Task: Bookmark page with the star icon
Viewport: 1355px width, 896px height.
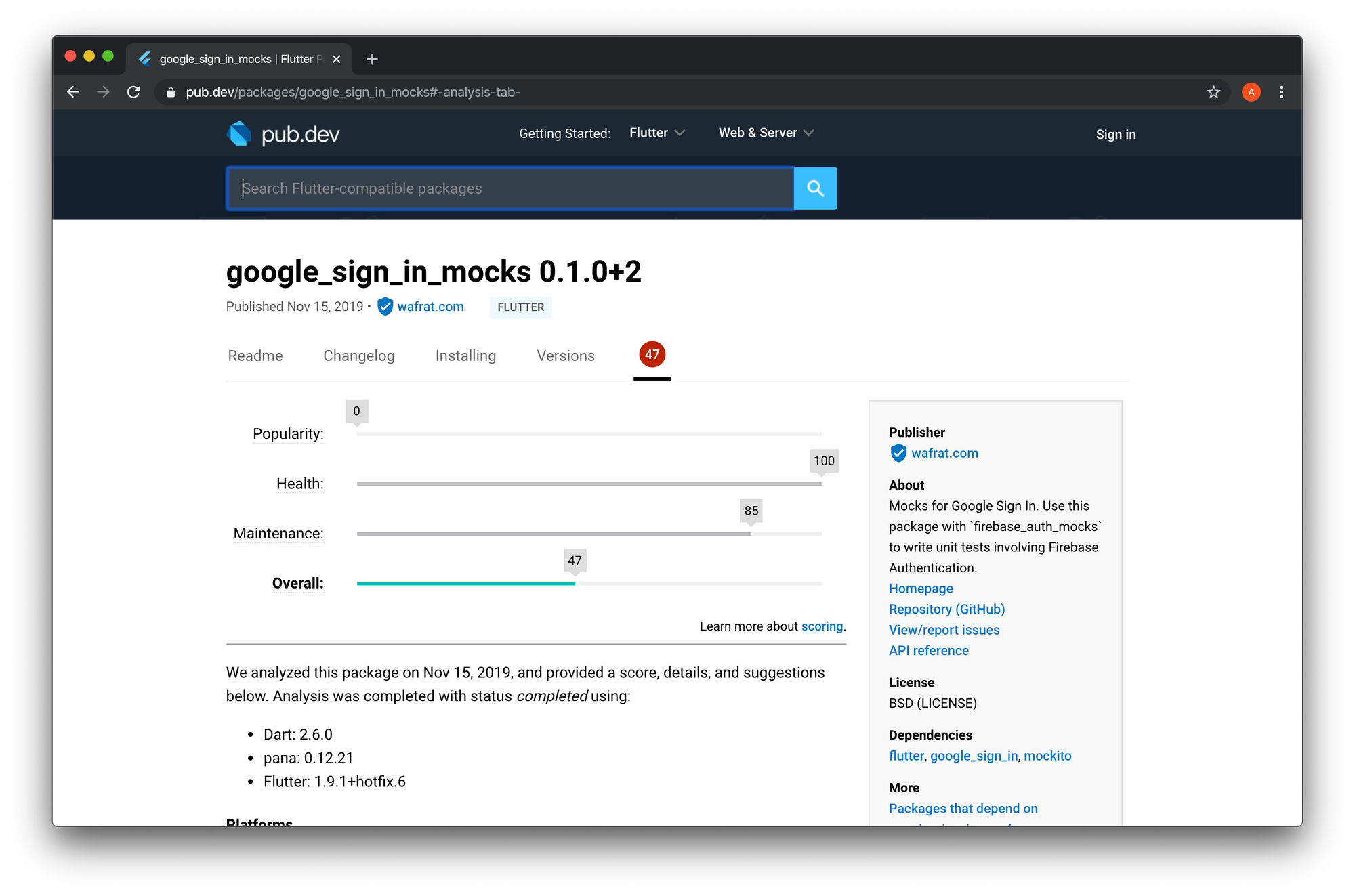Action: point(1213,92)
